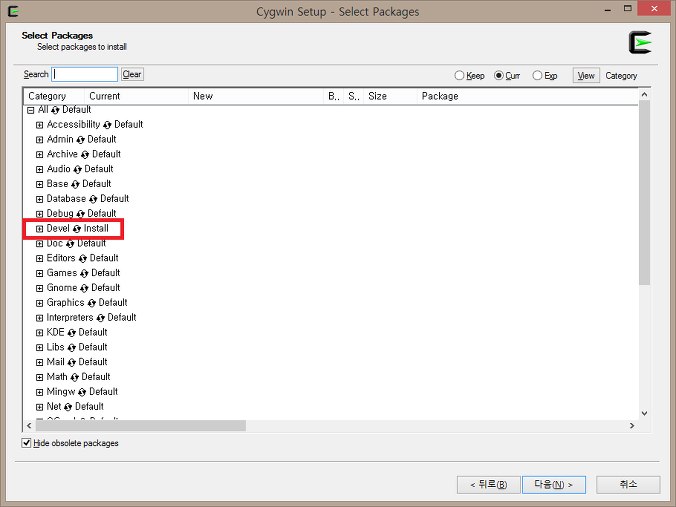The width and height of the screenshot is (676, 507).
Task: Click the cycle icon next to Audio
Action: click(77, 169)
